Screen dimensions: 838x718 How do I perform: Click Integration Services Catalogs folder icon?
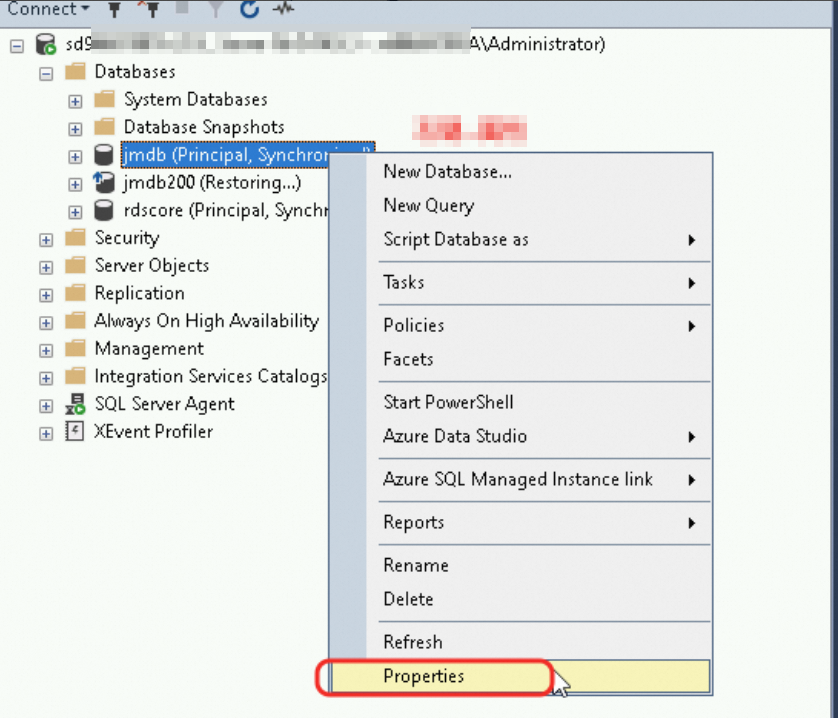coord(75,376)
